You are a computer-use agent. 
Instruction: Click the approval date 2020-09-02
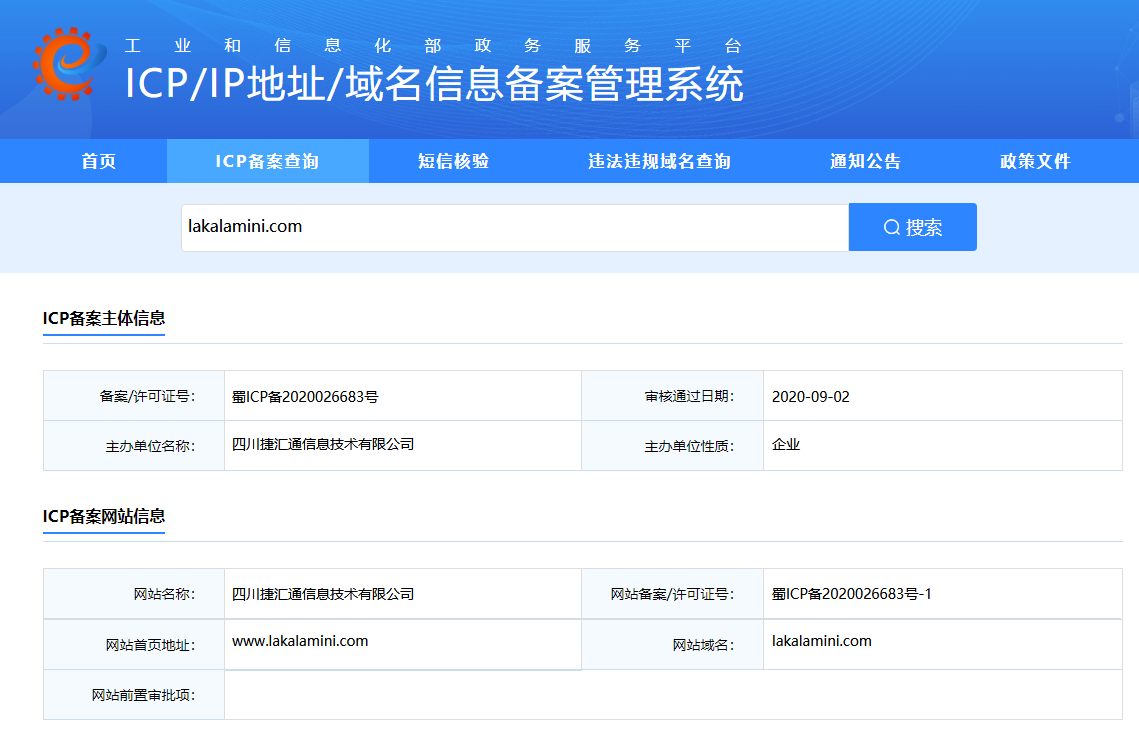click(x=810, y=396)
